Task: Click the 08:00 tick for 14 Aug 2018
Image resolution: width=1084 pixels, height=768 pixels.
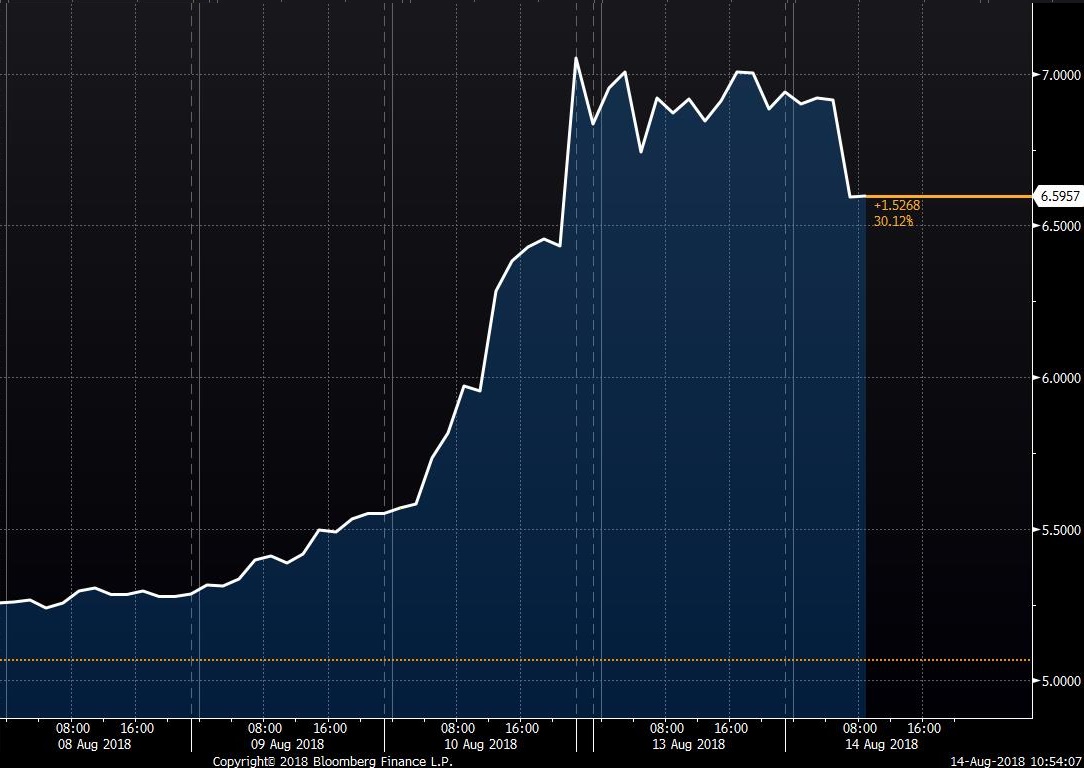Action: pyautogui.click(x=860, y=729)
